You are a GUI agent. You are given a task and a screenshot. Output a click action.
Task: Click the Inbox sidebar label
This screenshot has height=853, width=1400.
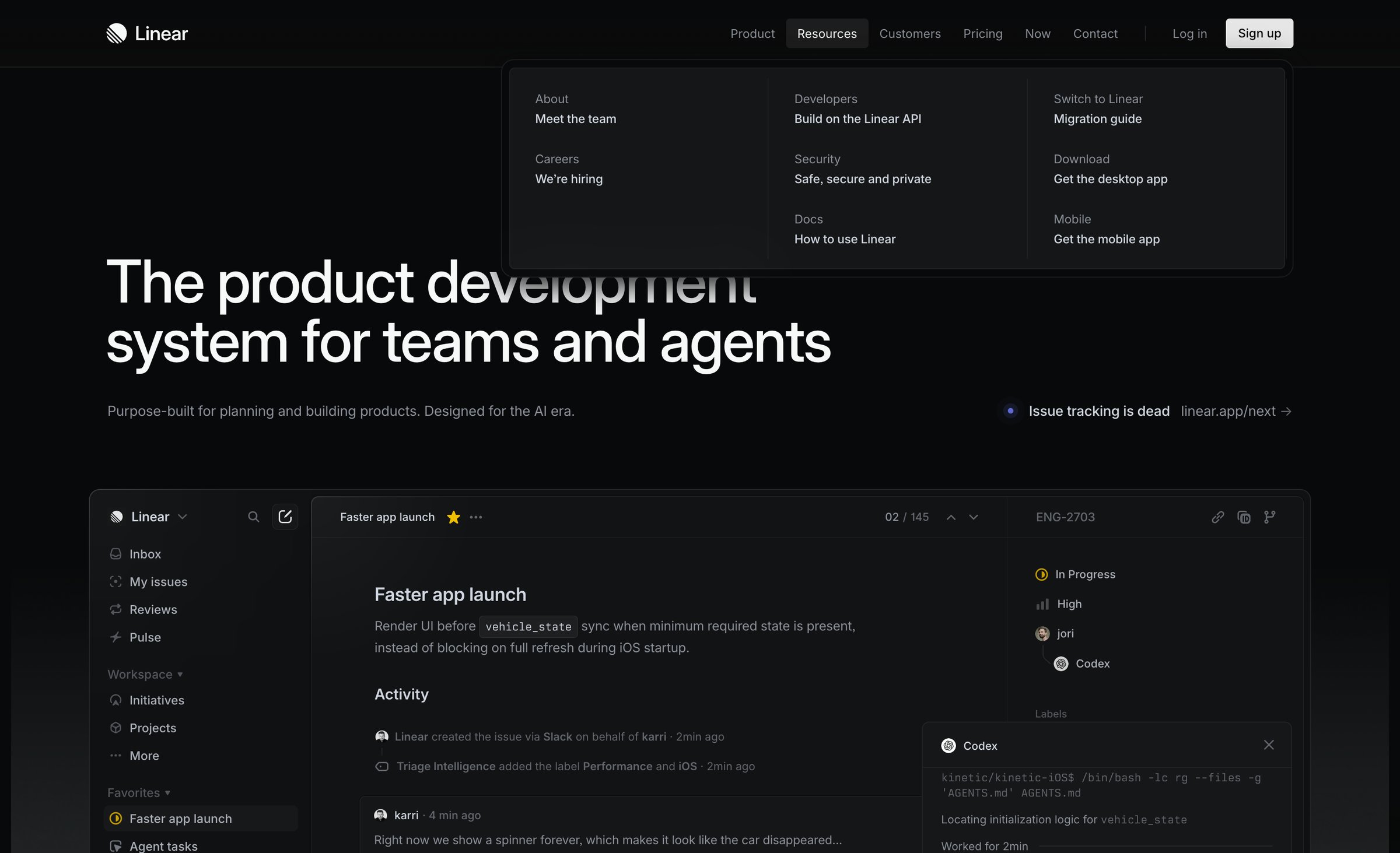(145, 554)
